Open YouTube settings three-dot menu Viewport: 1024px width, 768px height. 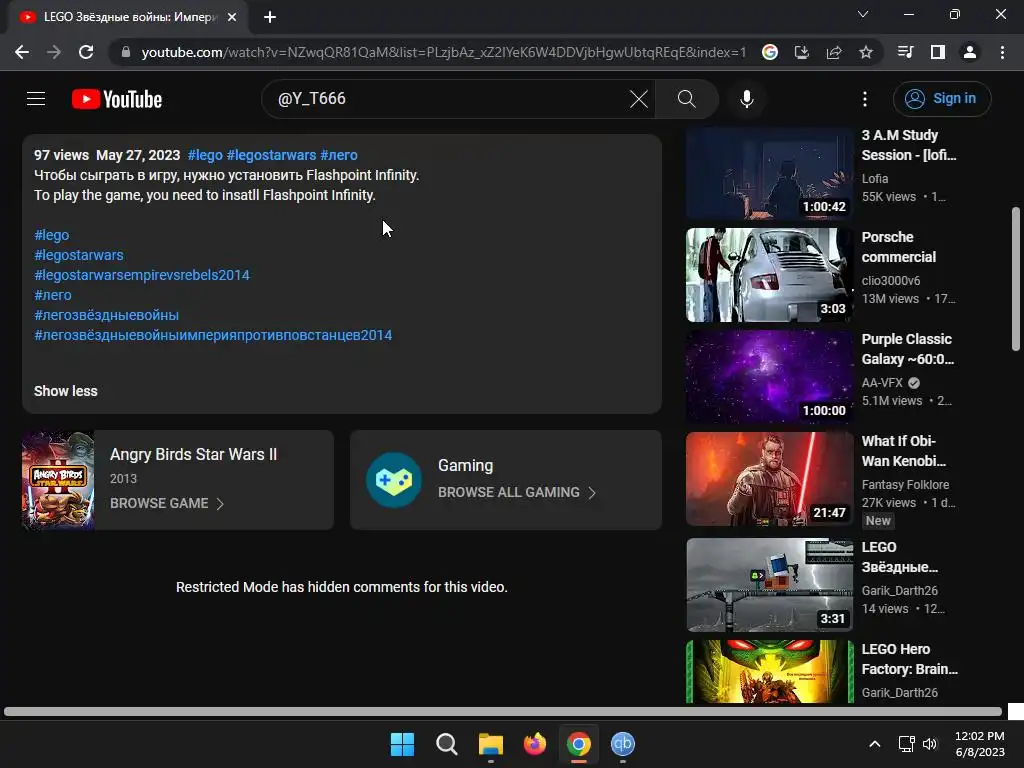[x=865, y=99]
